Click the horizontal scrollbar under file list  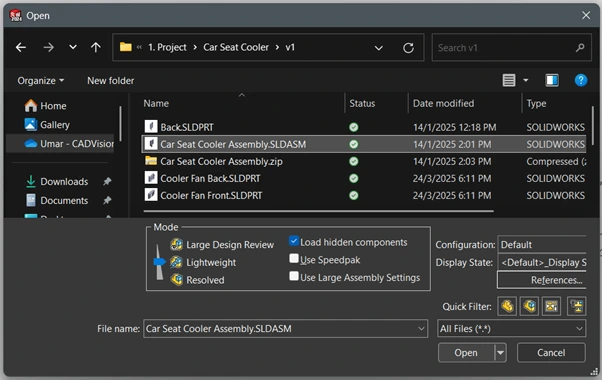tap(319, 211)
